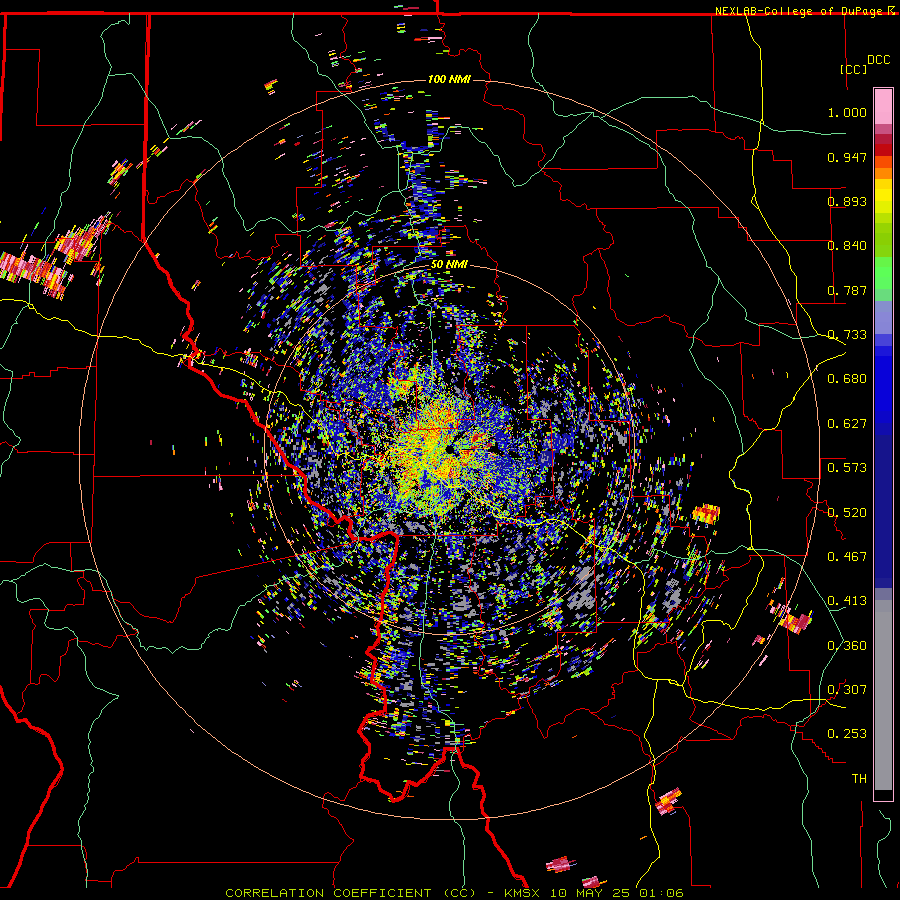Select the 0.360 legend value
The height and width of the screenshot is (900, 900).
point(847,646)
